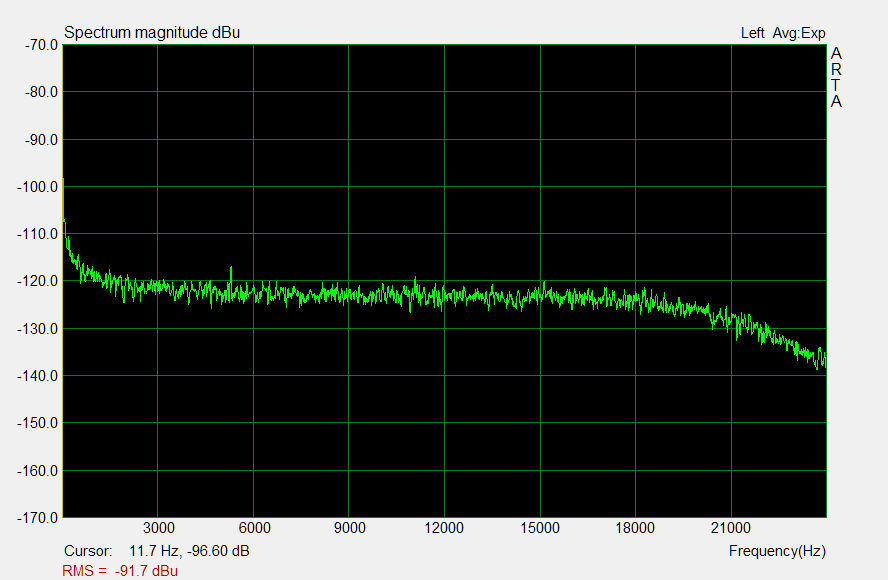
Task: Click the 'Frequency(Hz)' axis title
Action: coord(777,551)
